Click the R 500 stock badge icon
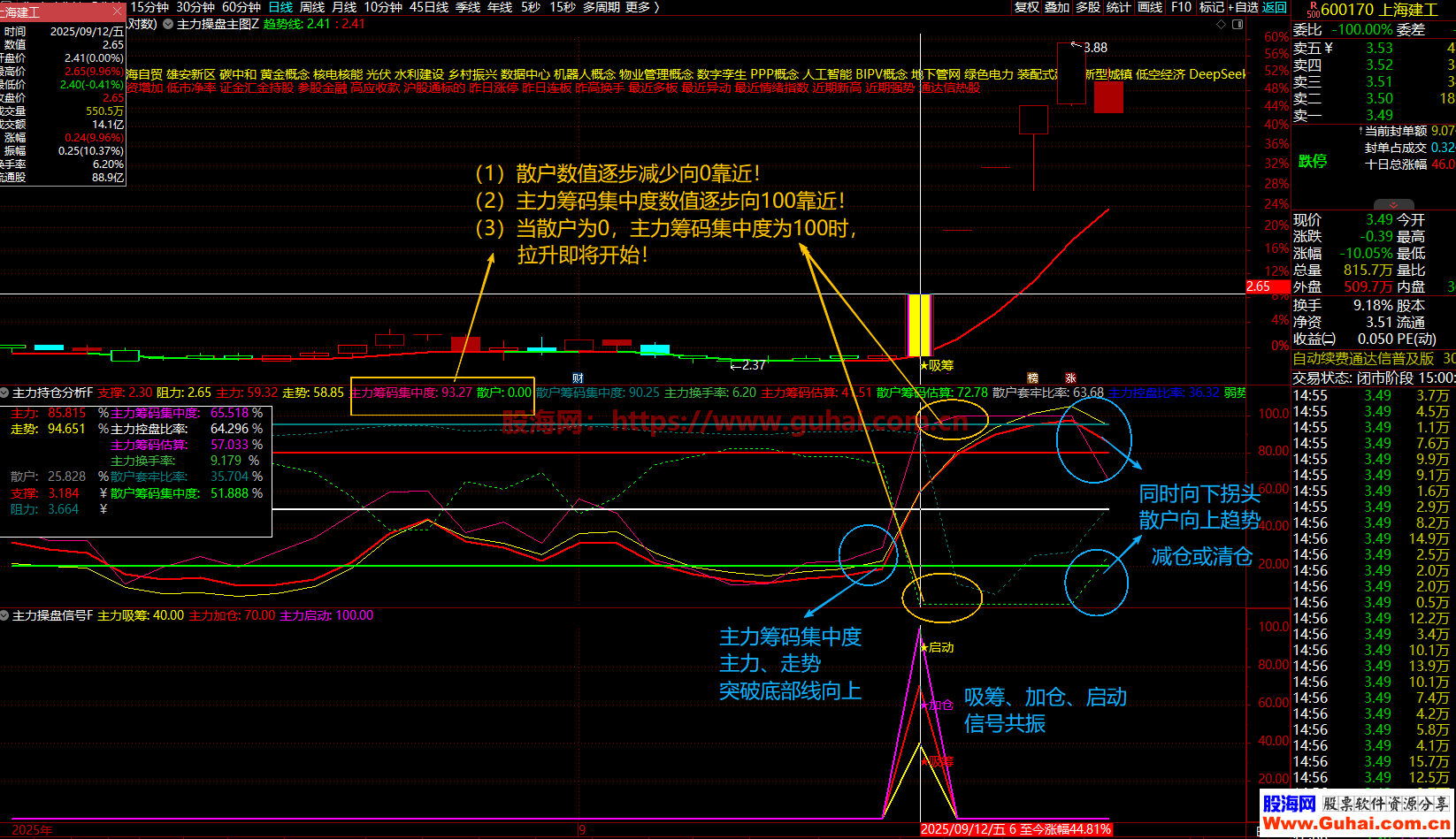1456x839 pixels. (x=1312, y=9)
